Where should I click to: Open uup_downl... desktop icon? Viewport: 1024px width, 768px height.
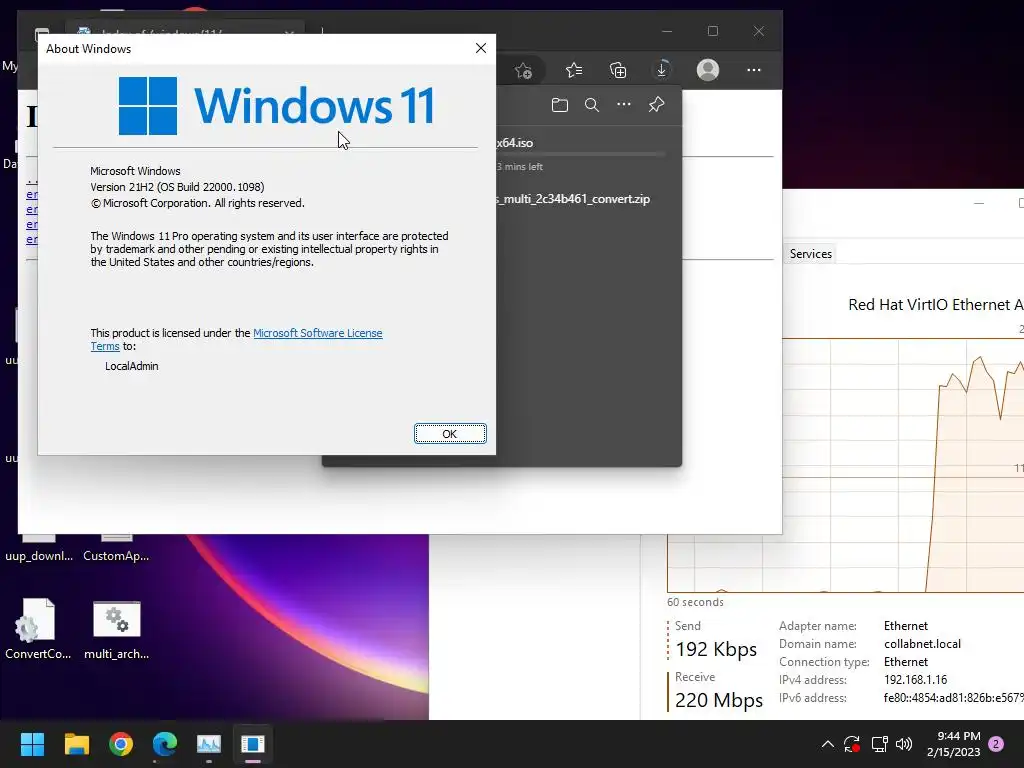click(39, 547)
